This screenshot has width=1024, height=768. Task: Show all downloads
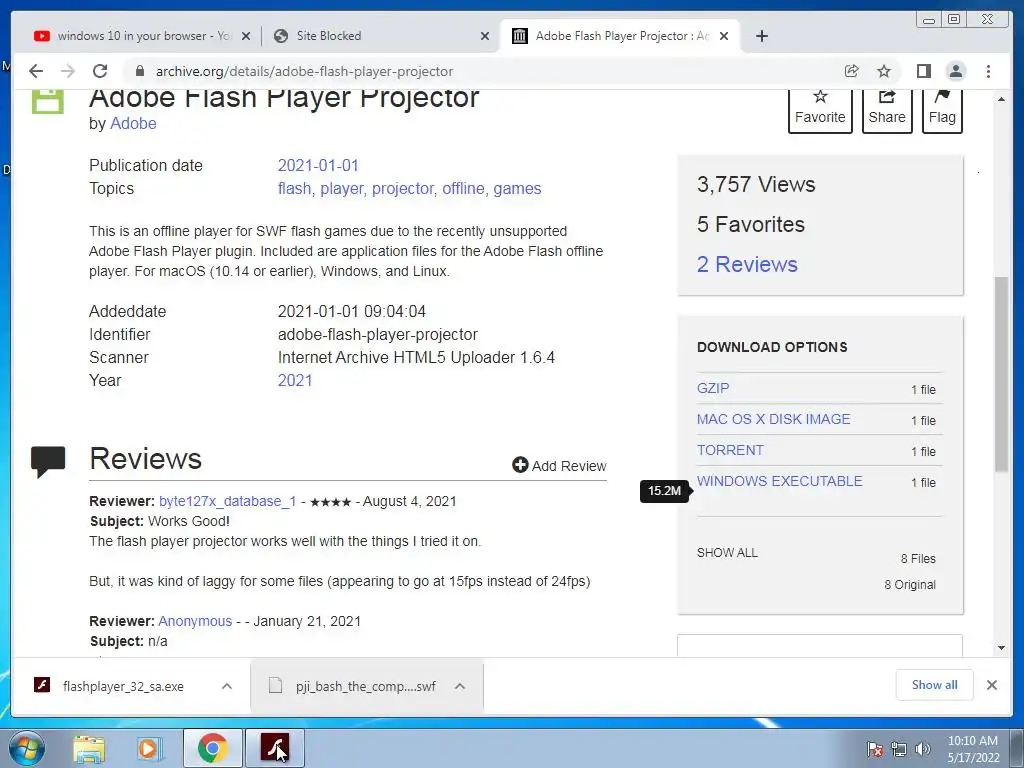pos(935,684)
